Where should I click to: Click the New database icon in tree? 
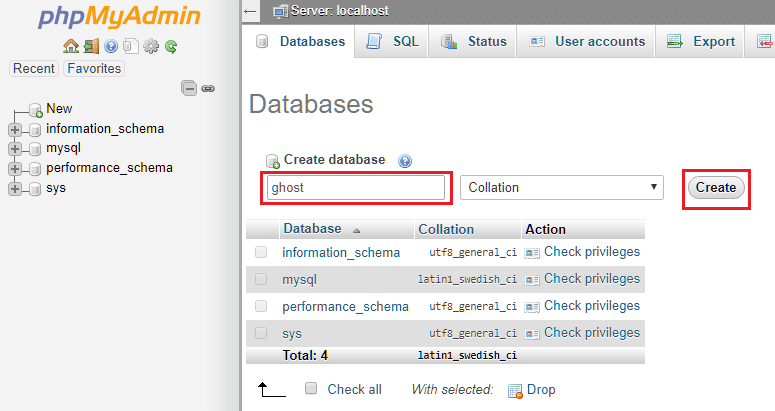point(36,110)
